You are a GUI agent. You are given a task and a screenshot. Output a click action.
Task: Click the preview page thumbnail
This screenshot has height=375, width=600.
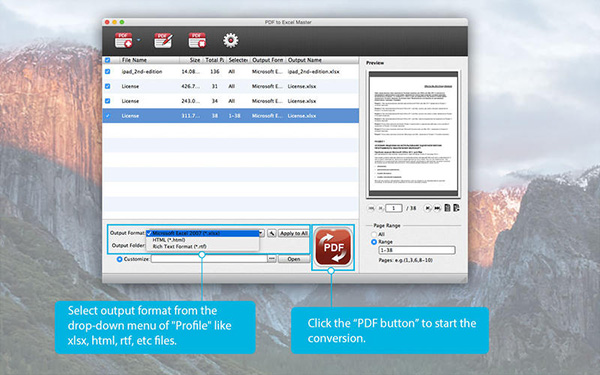coord(413,134)
